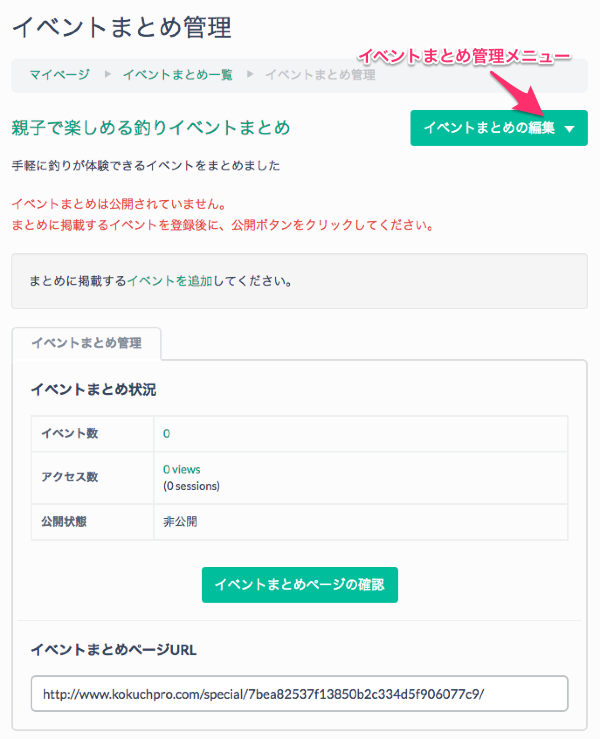This screenshot has width=600, height=739.
Task: Follow the イベントを追加 link
Action: pyautogui.click(x=169, y=281)
